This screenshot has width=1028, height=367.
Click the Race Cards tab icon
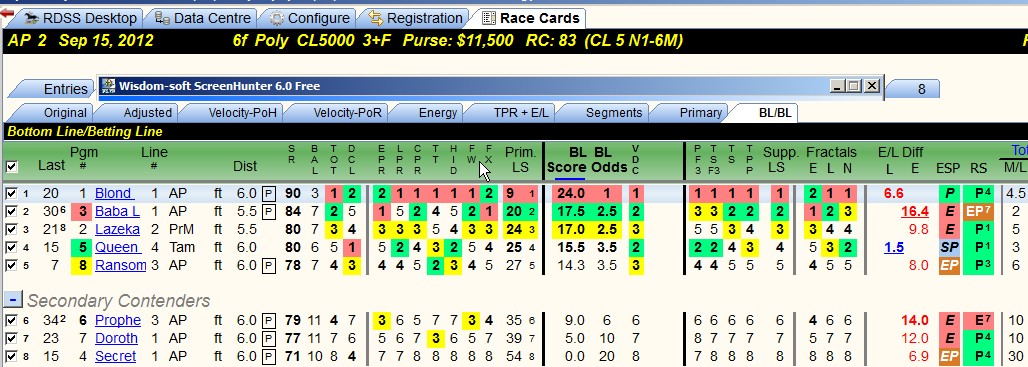point(488,18)
